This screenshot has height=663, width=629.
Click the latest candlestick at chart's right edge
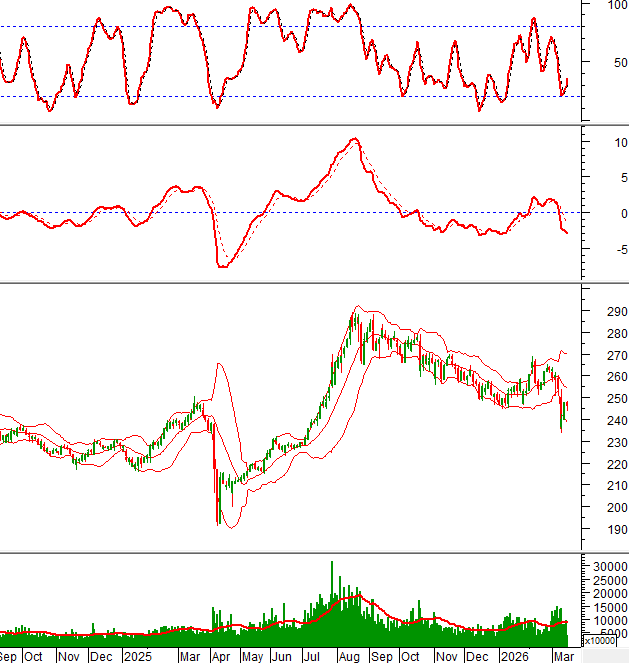[x=566, y=407]
